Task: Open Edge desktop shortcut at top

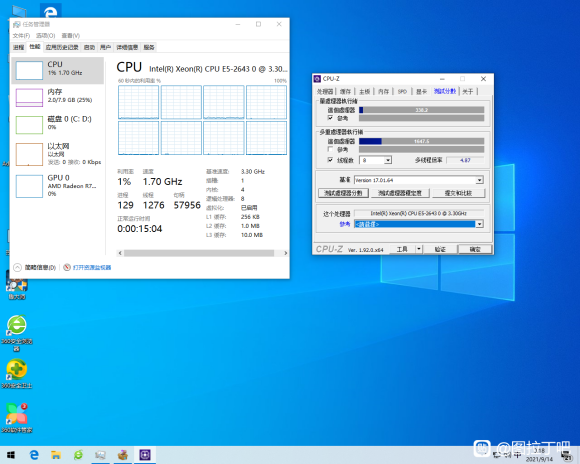Action: (50, 11)
